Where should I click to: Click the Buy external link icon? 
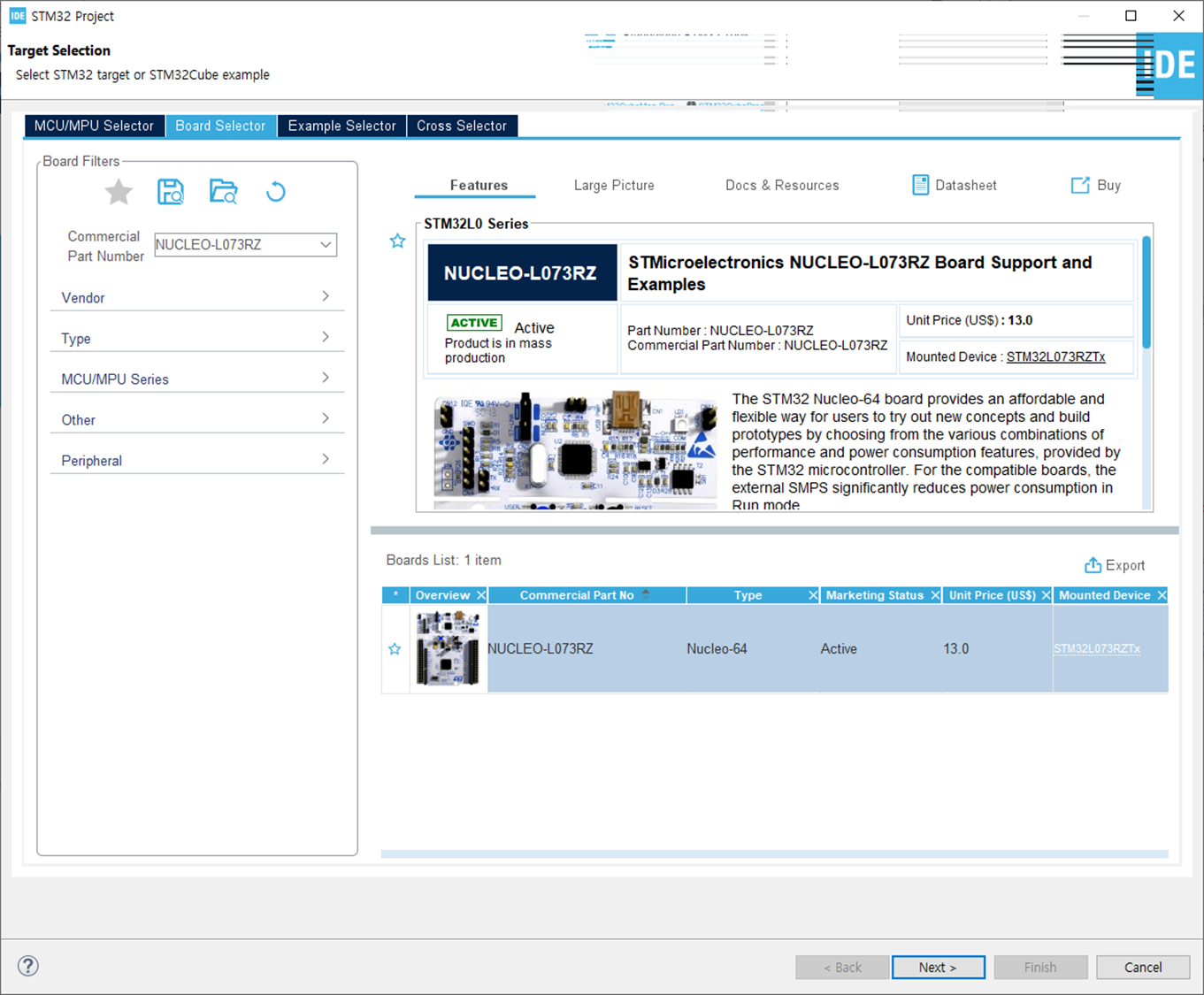point(1080,185)
